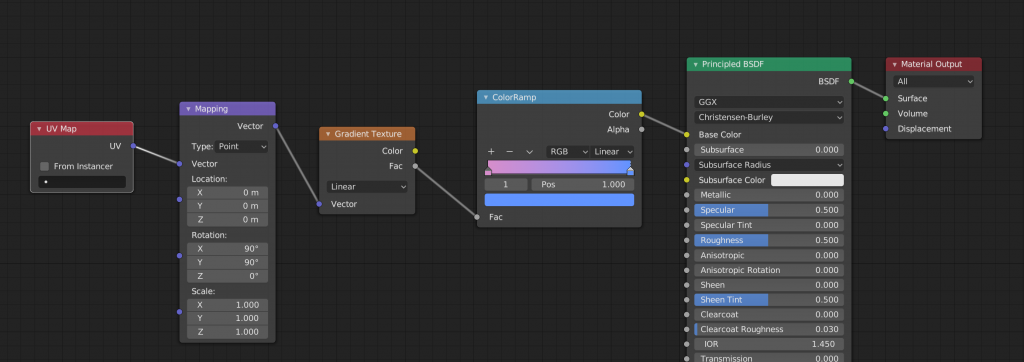Click the blue color stop swatch

pyautogui.click(x=559, y=200)
